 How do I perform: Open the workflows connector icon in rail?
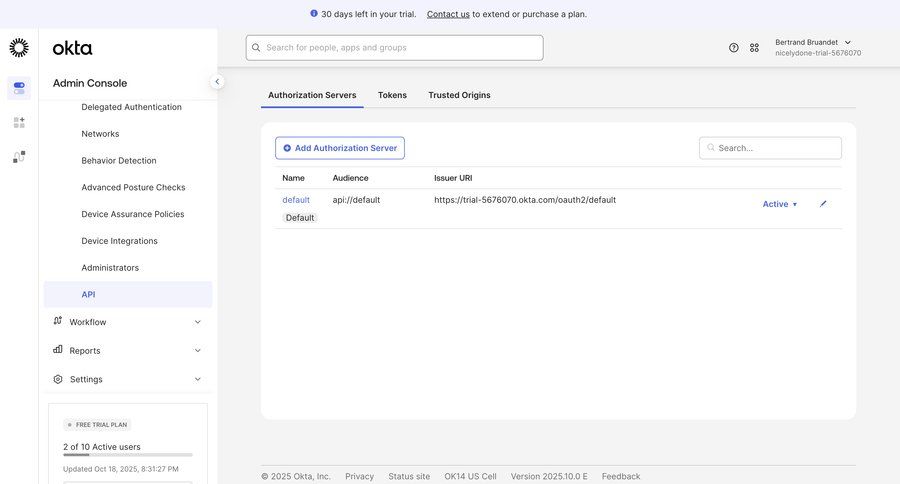[19, 157]
